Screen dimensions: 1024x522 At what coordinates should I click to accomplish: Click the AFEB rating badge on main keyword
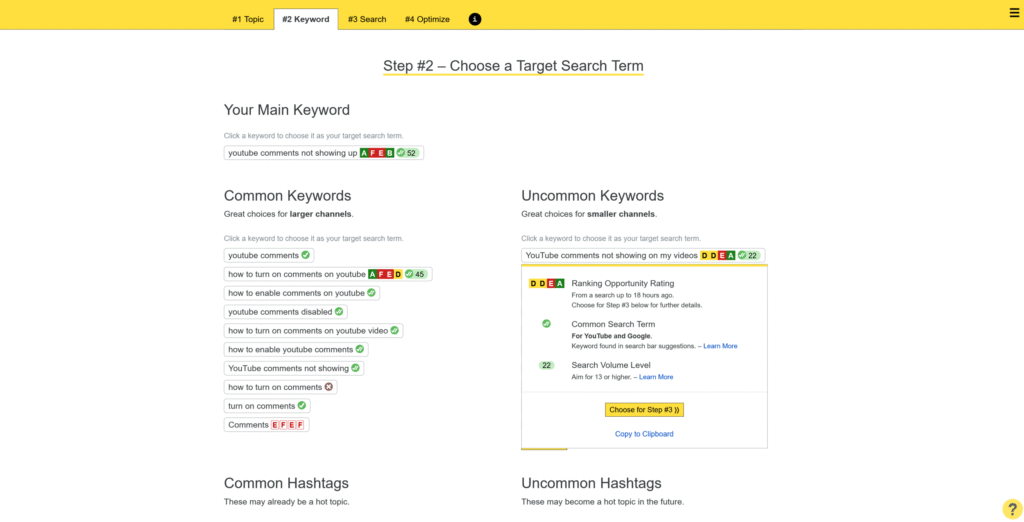(377, 153)
